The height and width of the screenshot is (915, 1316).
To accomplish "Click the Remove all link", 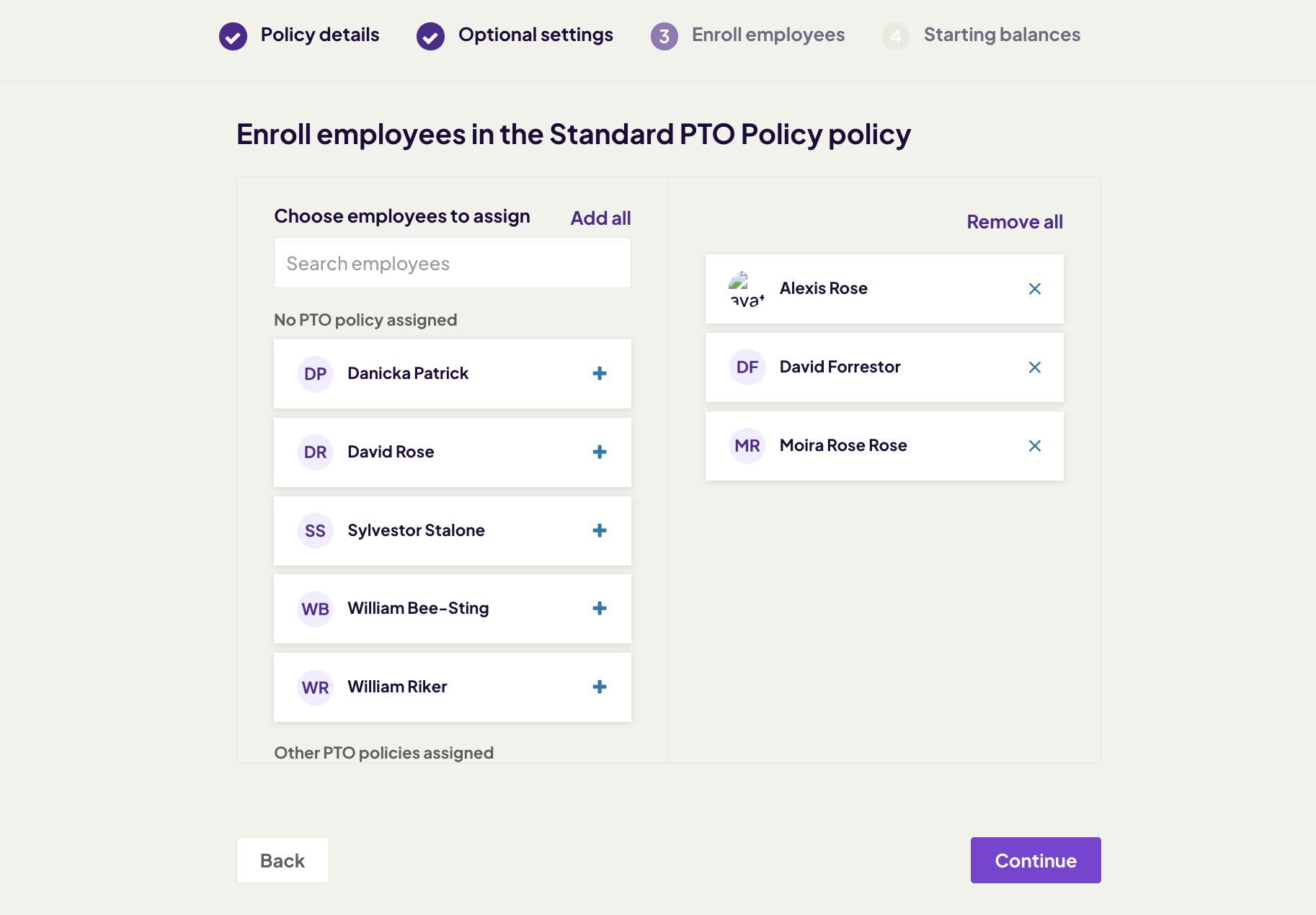I will (x=1014, y=221).
